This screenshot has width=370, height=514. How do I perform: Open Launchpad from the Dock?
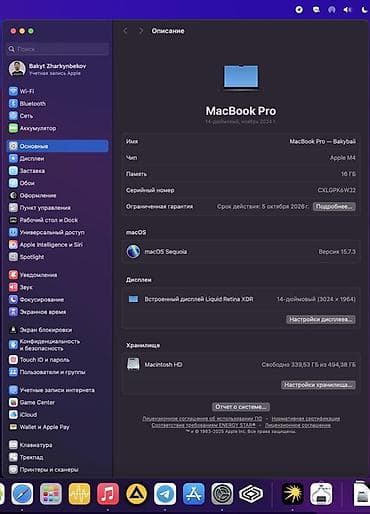pyautogui.click(x=51, y=494)
